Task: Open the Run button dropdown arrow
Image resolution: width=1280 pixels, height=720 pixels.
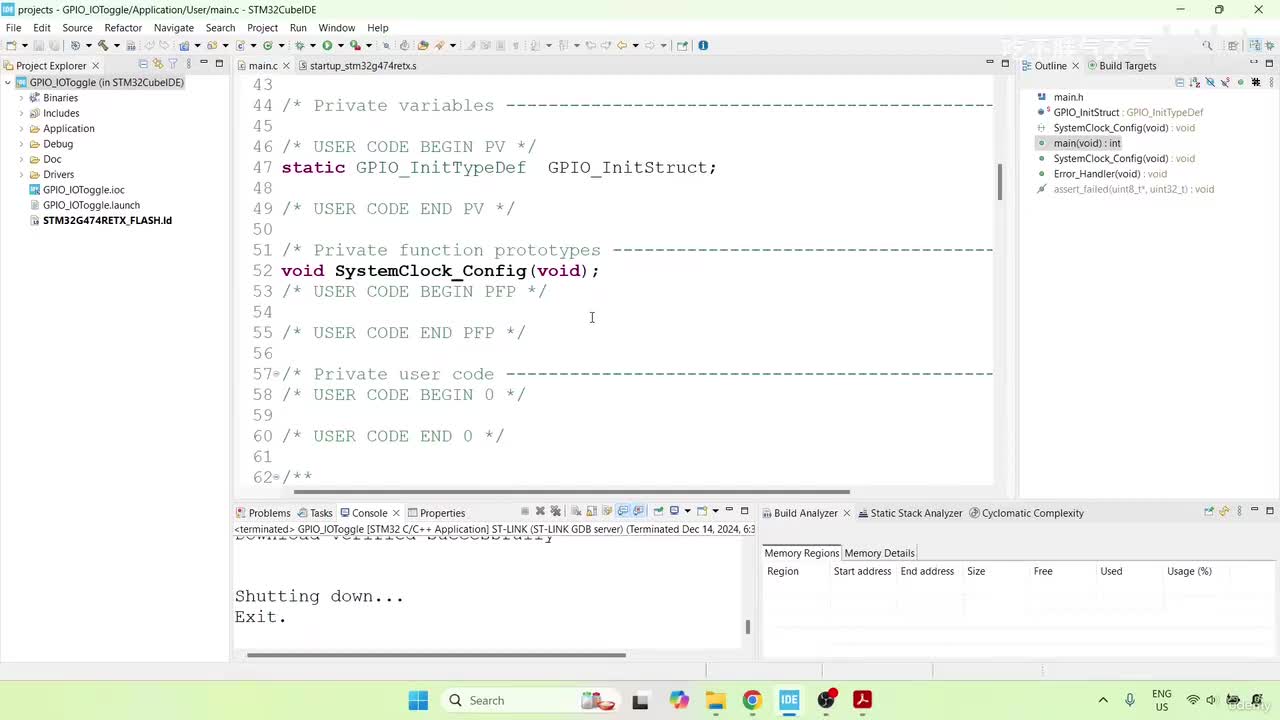Action: (339, 45)
